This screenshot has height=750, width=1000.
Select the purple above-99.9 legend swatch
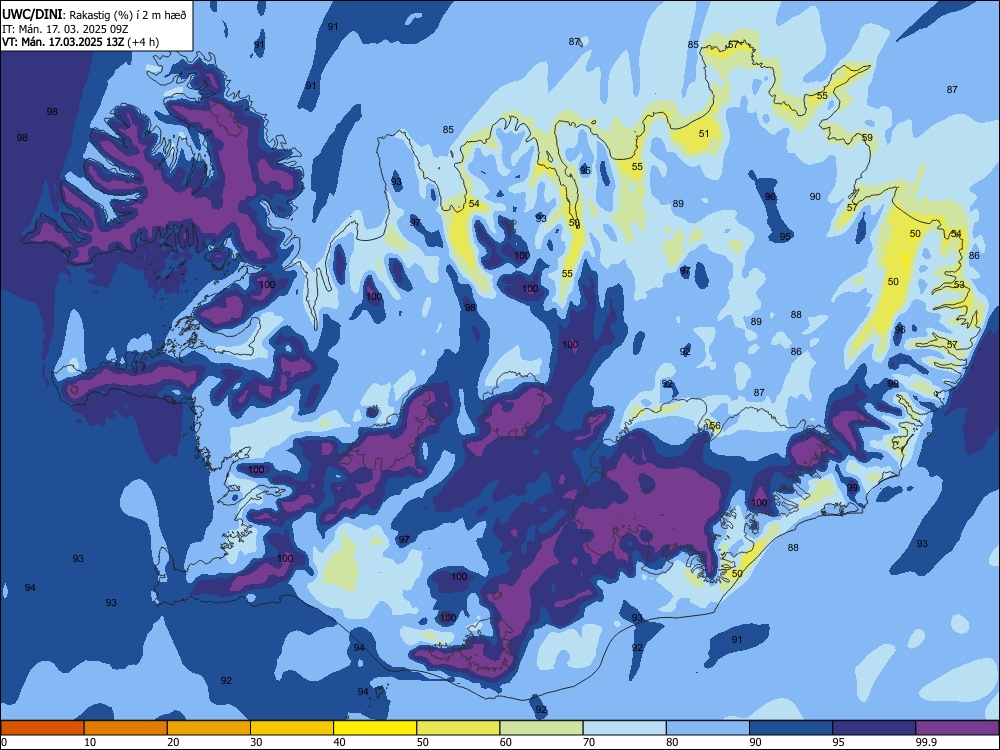coord(957,728)
